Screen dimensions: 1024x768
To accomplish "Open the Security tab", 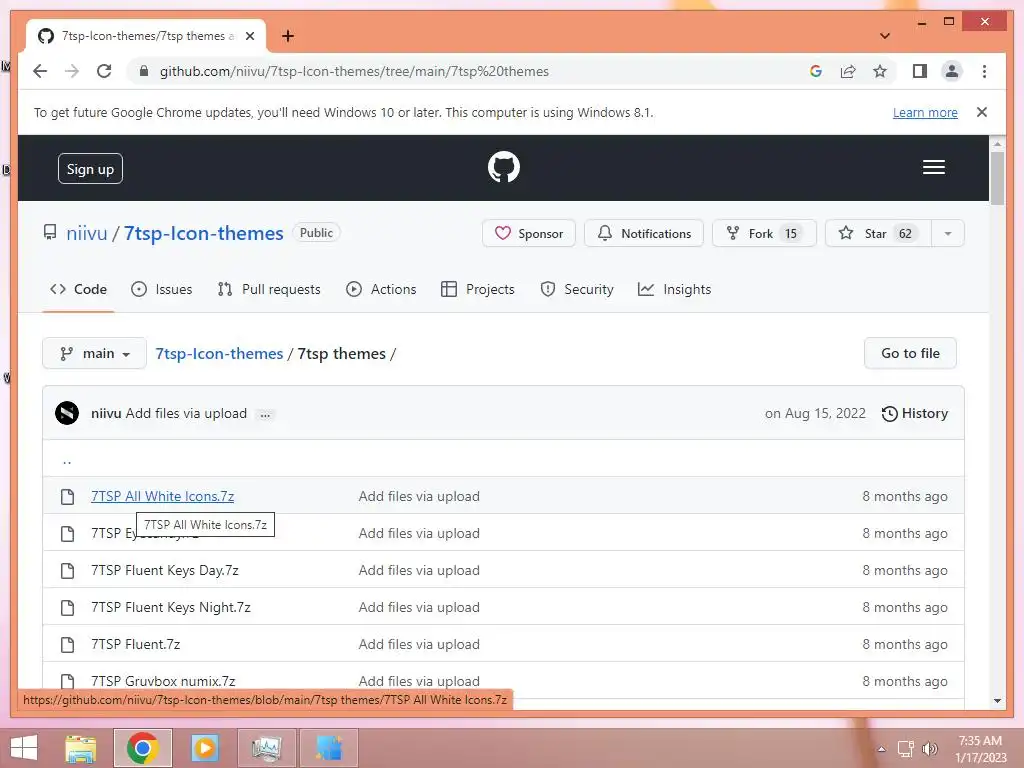I will pos(577,289).
